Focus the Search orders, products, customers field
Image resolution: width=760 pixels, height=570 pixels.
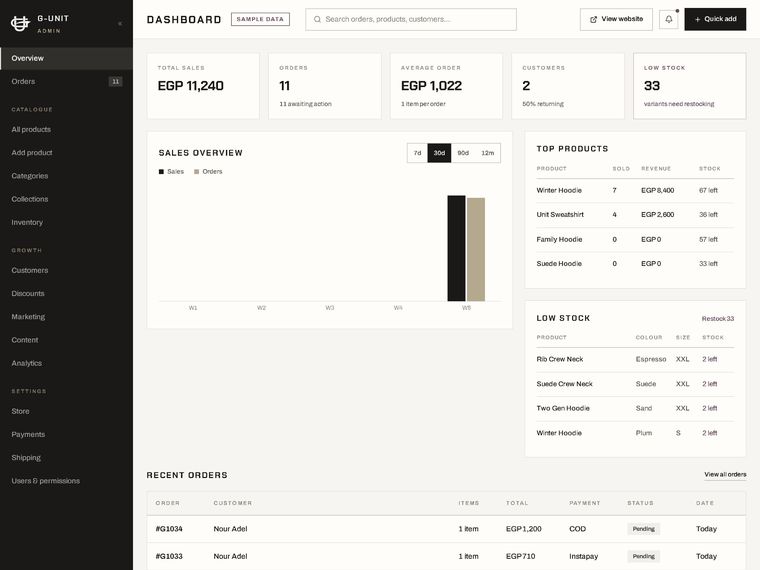tap(411, 19)
